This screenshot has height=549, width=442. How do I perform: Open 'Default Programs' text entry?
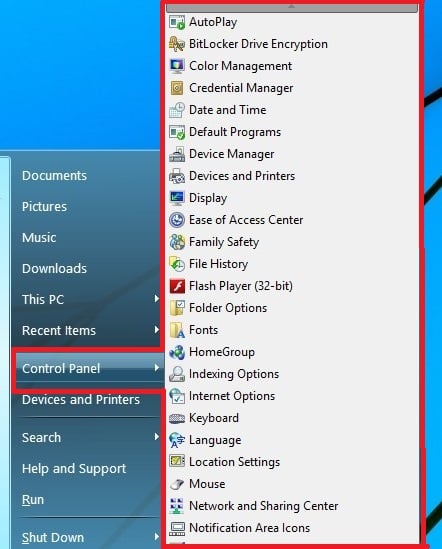pos(235,132)
